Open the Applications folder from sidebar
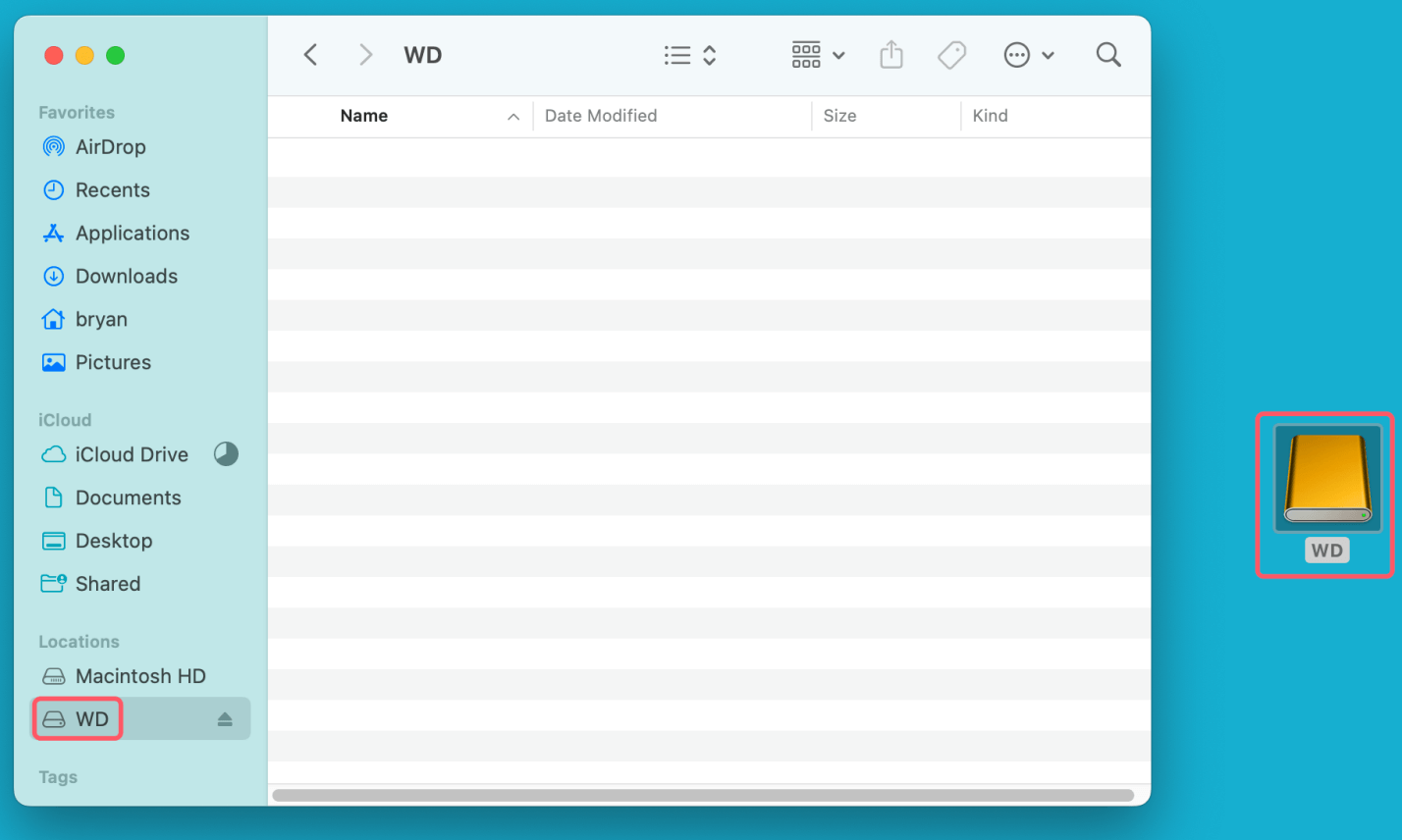Image resolution: width=1402 pixels, height=840 pixels. (x=133, y=233)
